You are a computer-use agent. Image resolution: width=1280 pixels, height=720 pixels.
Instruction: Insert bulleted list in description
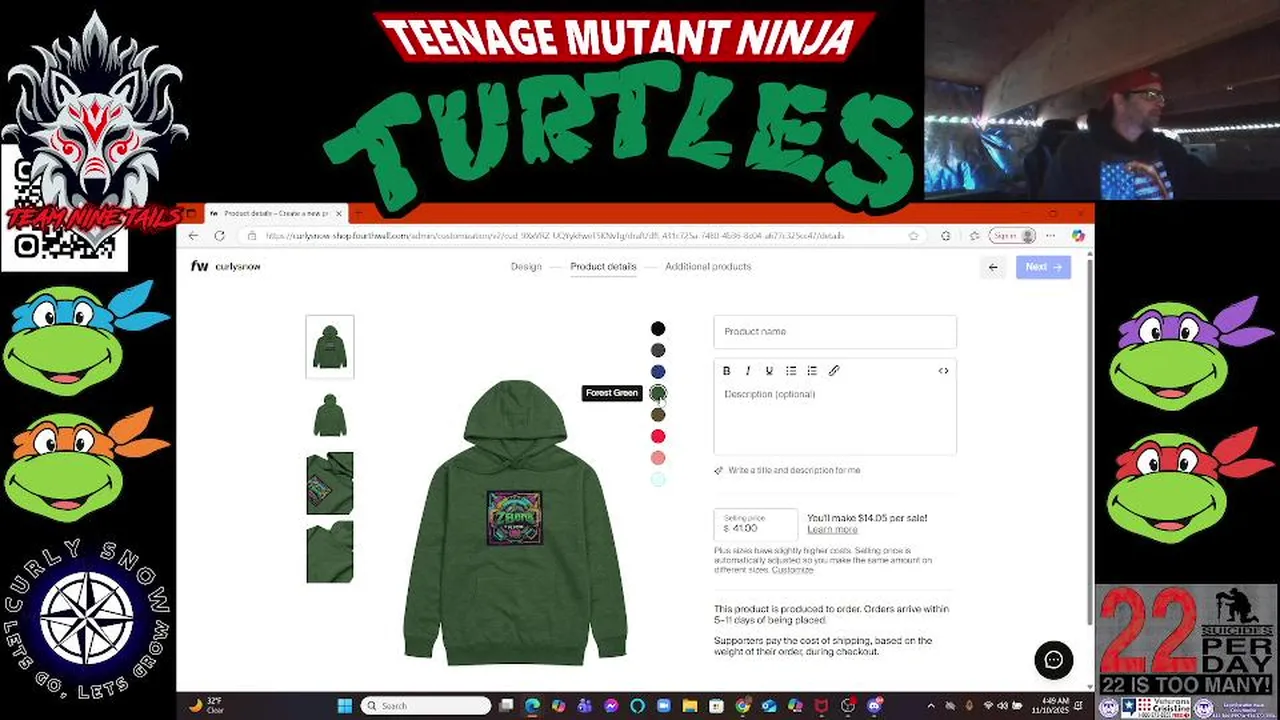click(791, 371)
